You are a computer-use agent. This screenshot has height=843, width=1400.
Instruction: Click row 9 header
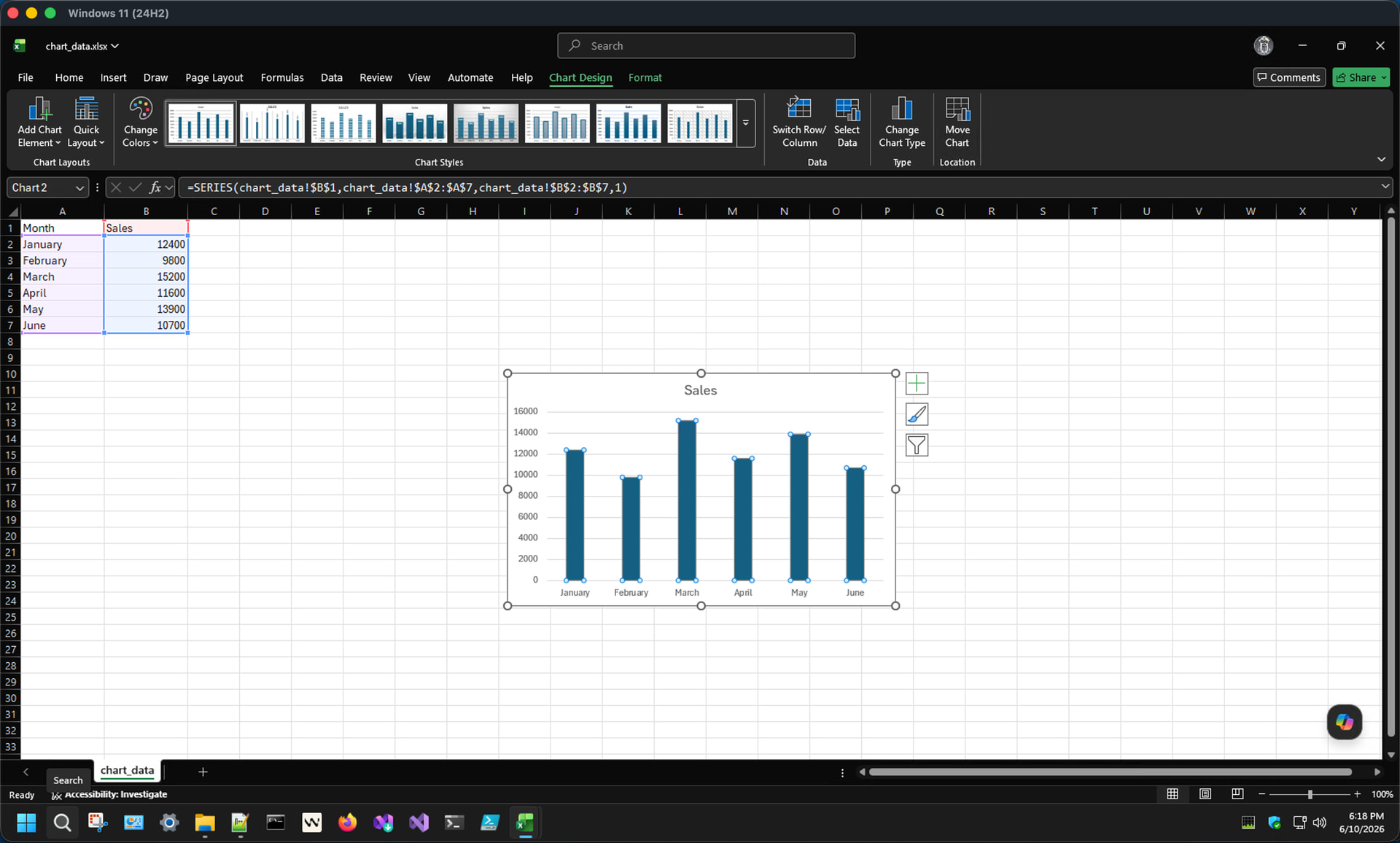click(10, 357)
